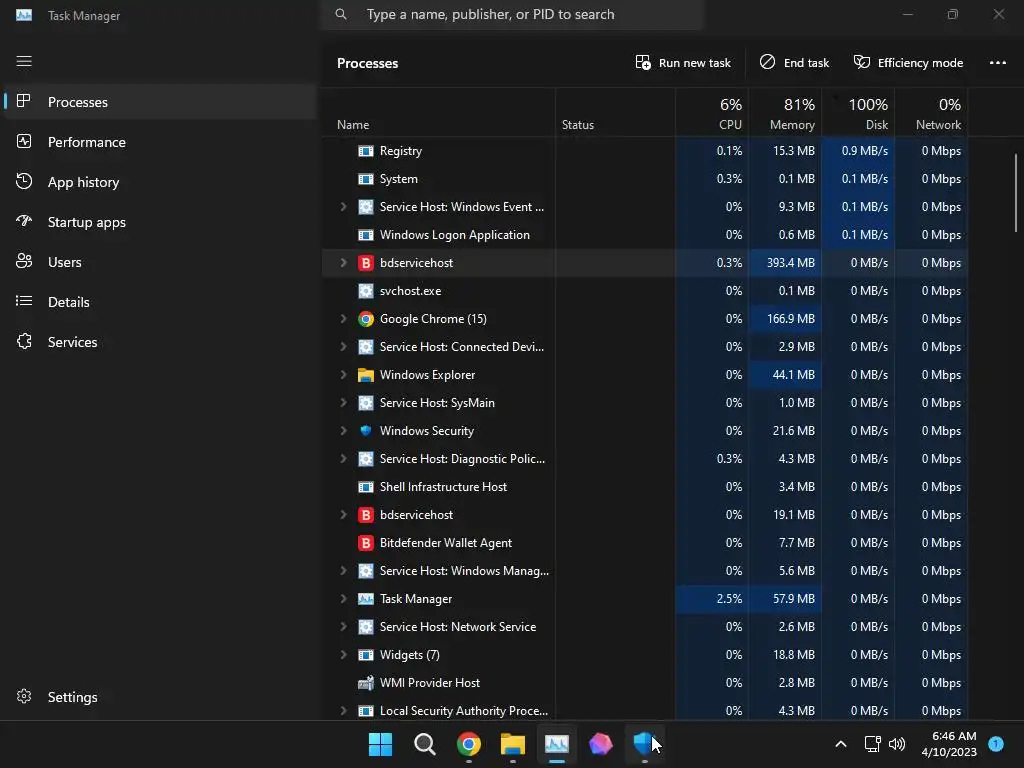The width and height of the screenshot is (1024, 768).
Task: Open taskbar Search
Action: click(424, 744)
